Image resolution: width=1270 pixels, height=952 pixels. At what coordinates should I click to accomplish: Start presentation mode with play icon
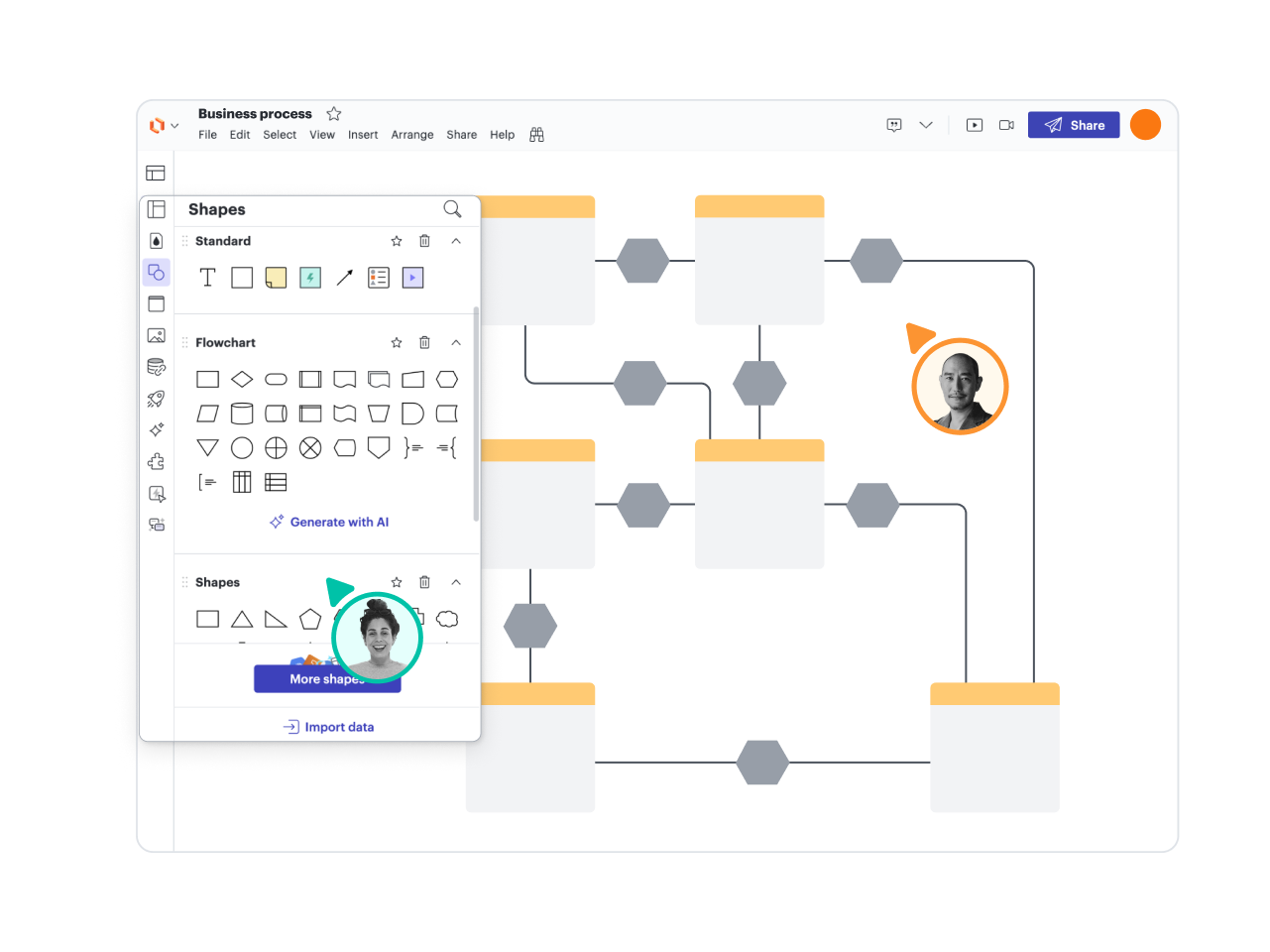(x=975, y=125)
